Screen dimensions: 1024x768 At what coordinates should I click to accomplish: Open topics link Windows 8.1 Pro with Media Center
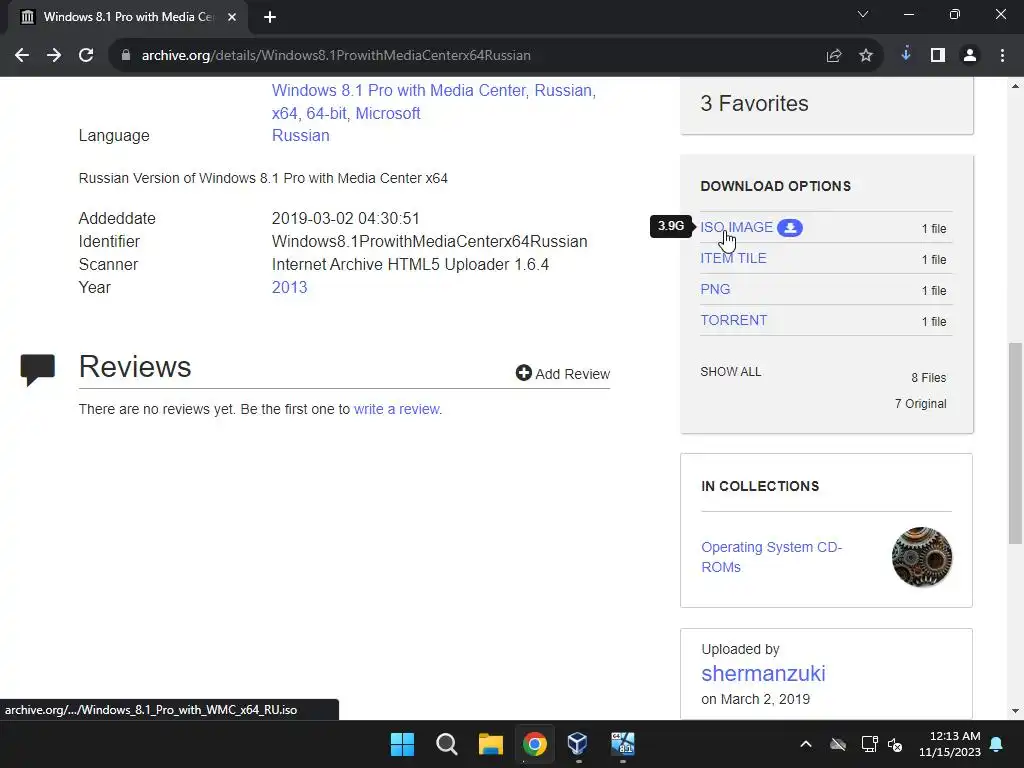click(x=398, y=90)
